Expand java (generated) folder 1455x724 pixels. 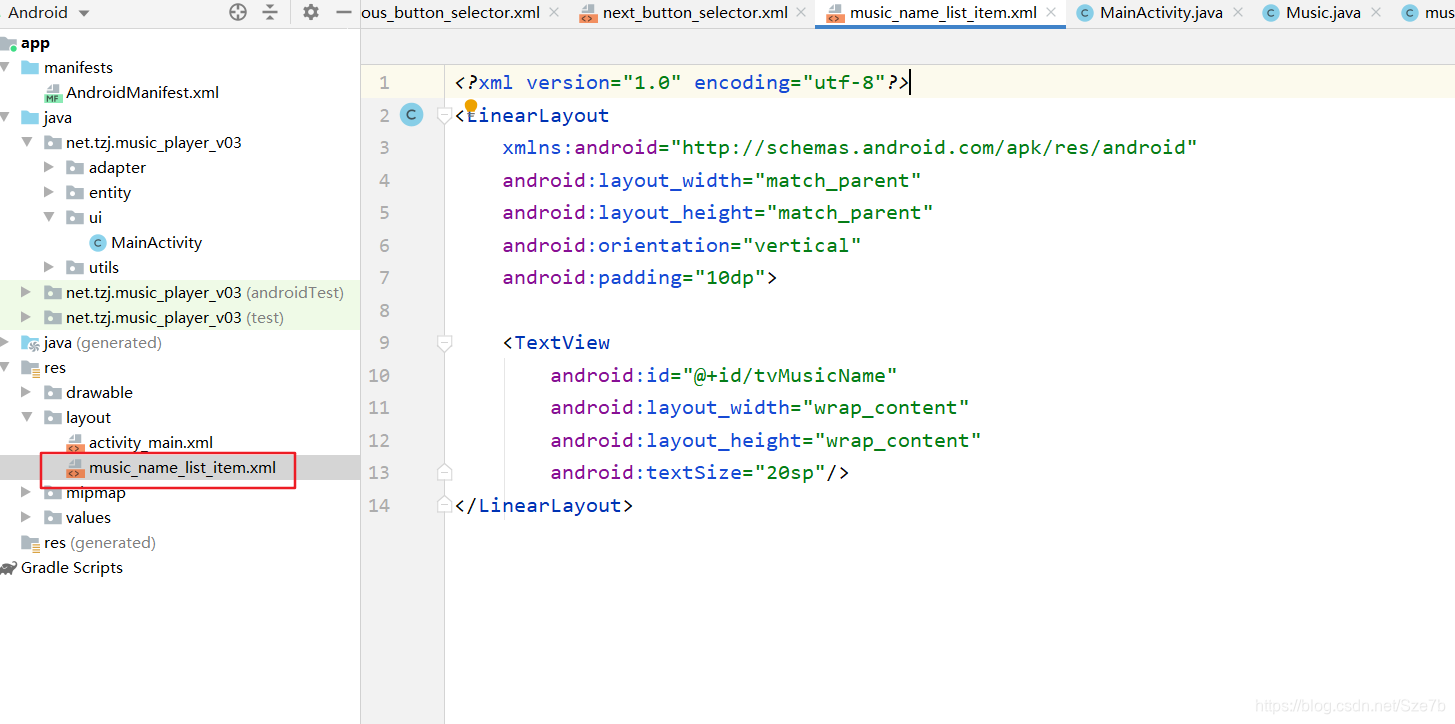pos(5,342)
